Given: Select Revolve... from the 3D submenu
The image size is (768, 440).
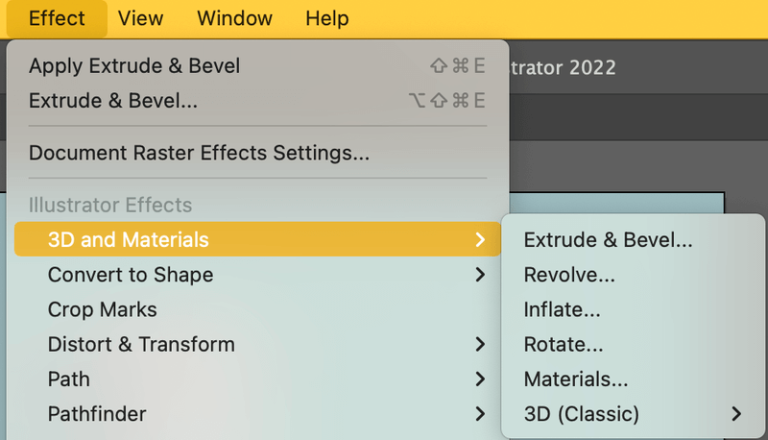Looking at the screenshot, I should click(569, 275).
